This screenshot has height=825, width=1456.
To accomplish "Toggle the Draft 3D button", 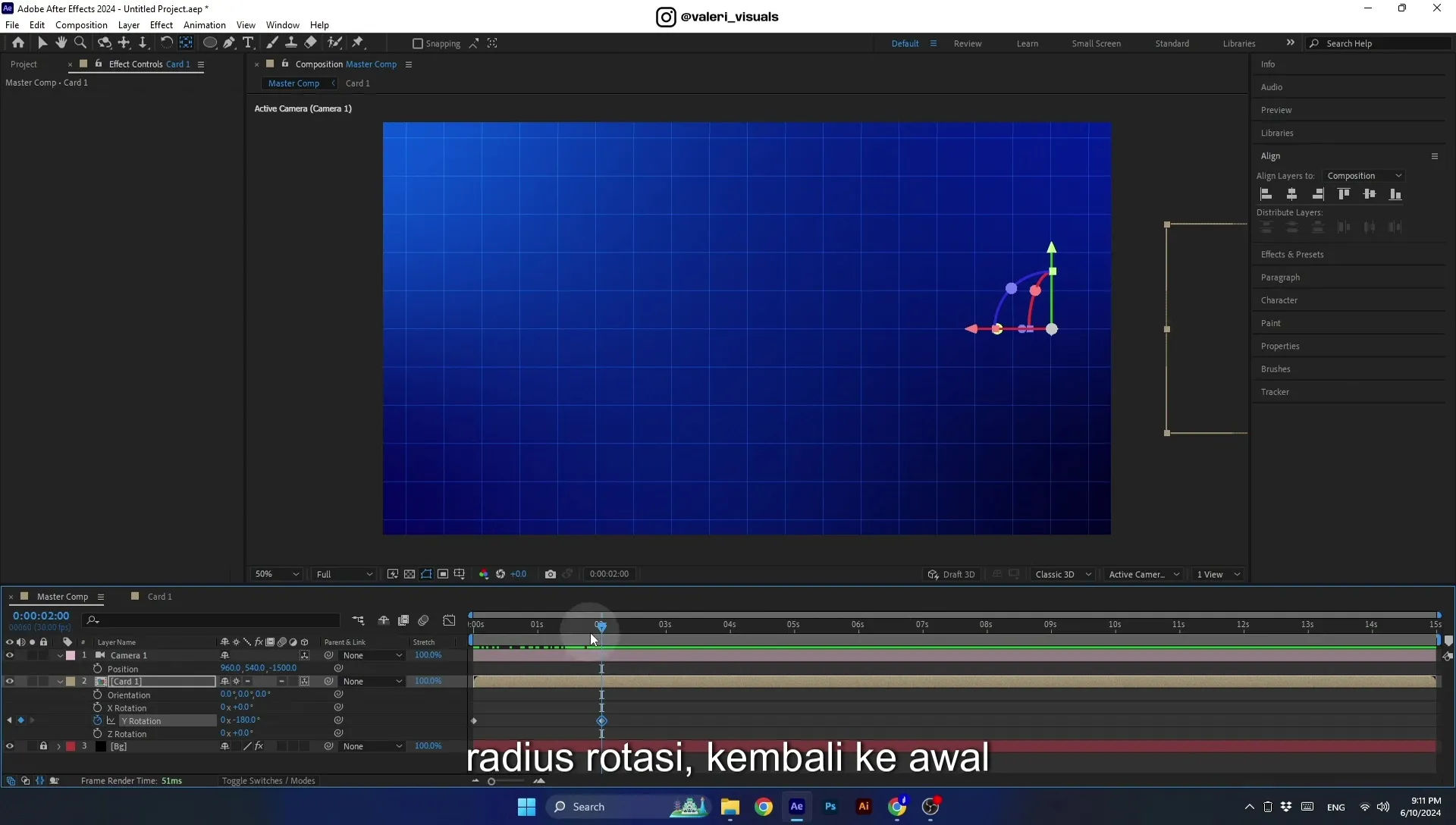I will point(951,575).
